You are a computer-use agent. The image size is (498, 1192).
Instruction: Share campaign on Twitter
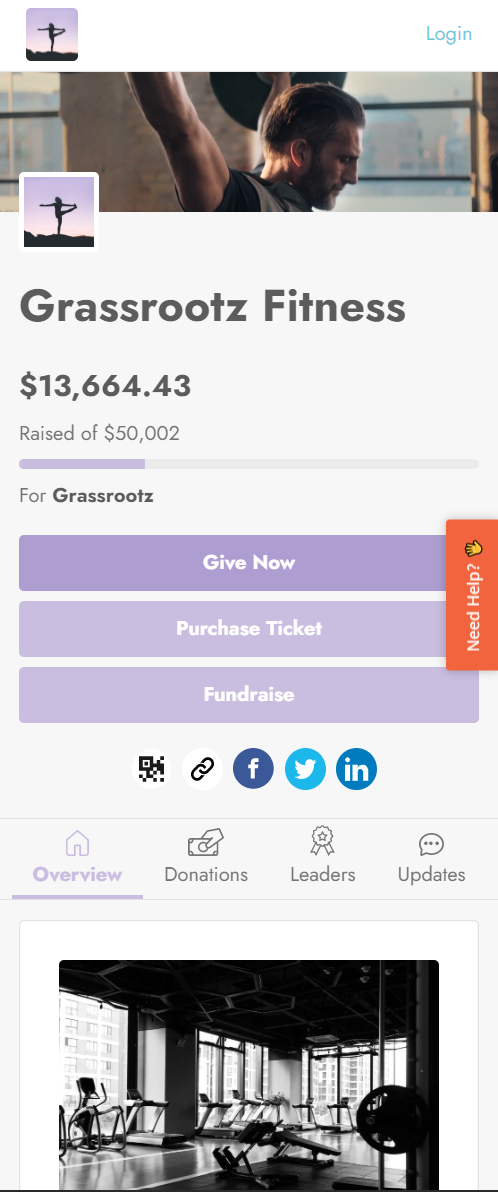(x=305, y=769)
